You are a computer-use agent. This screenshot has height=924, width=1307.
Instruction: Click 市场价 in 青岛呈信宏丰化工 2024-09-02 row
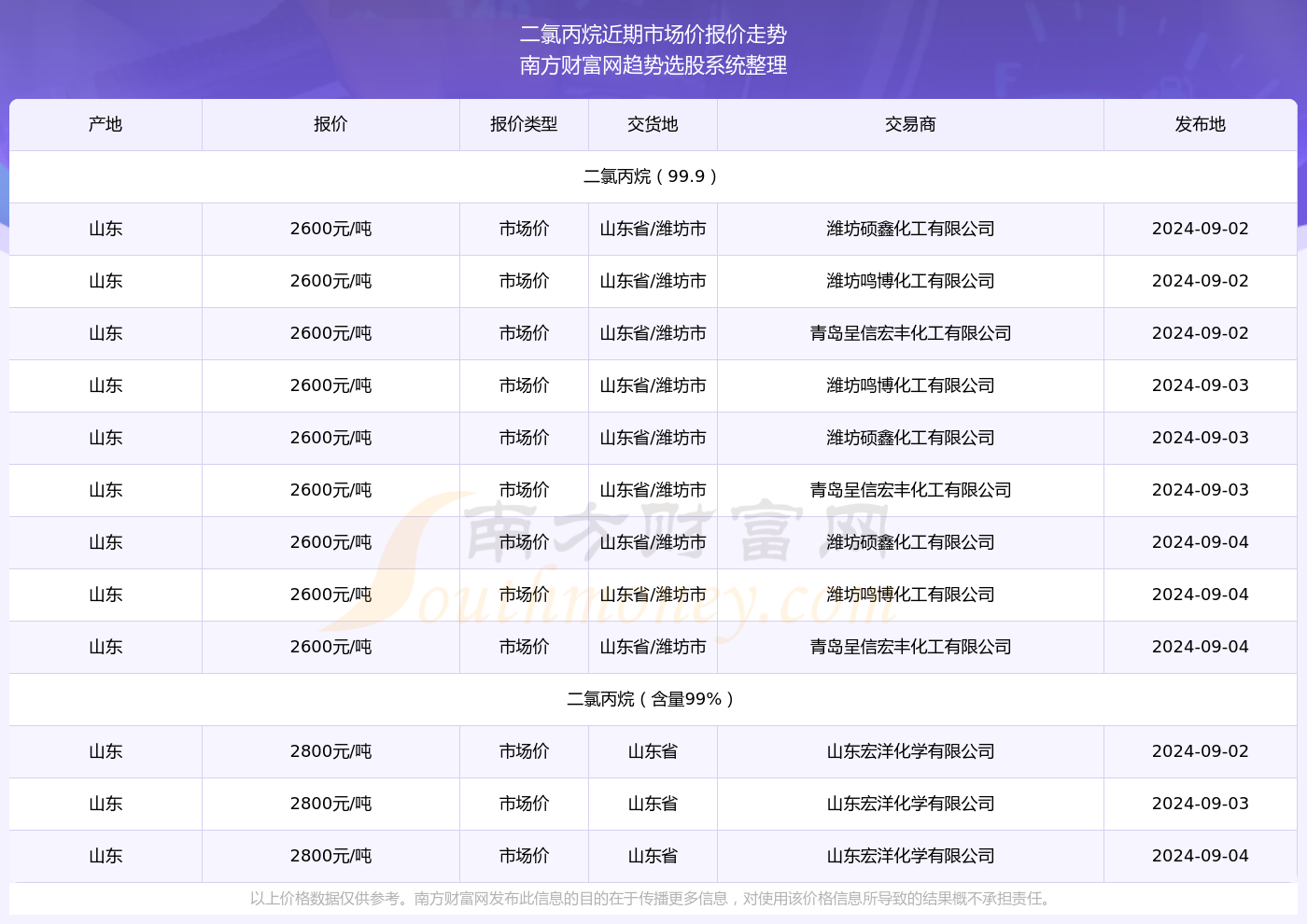pos(524,333)
